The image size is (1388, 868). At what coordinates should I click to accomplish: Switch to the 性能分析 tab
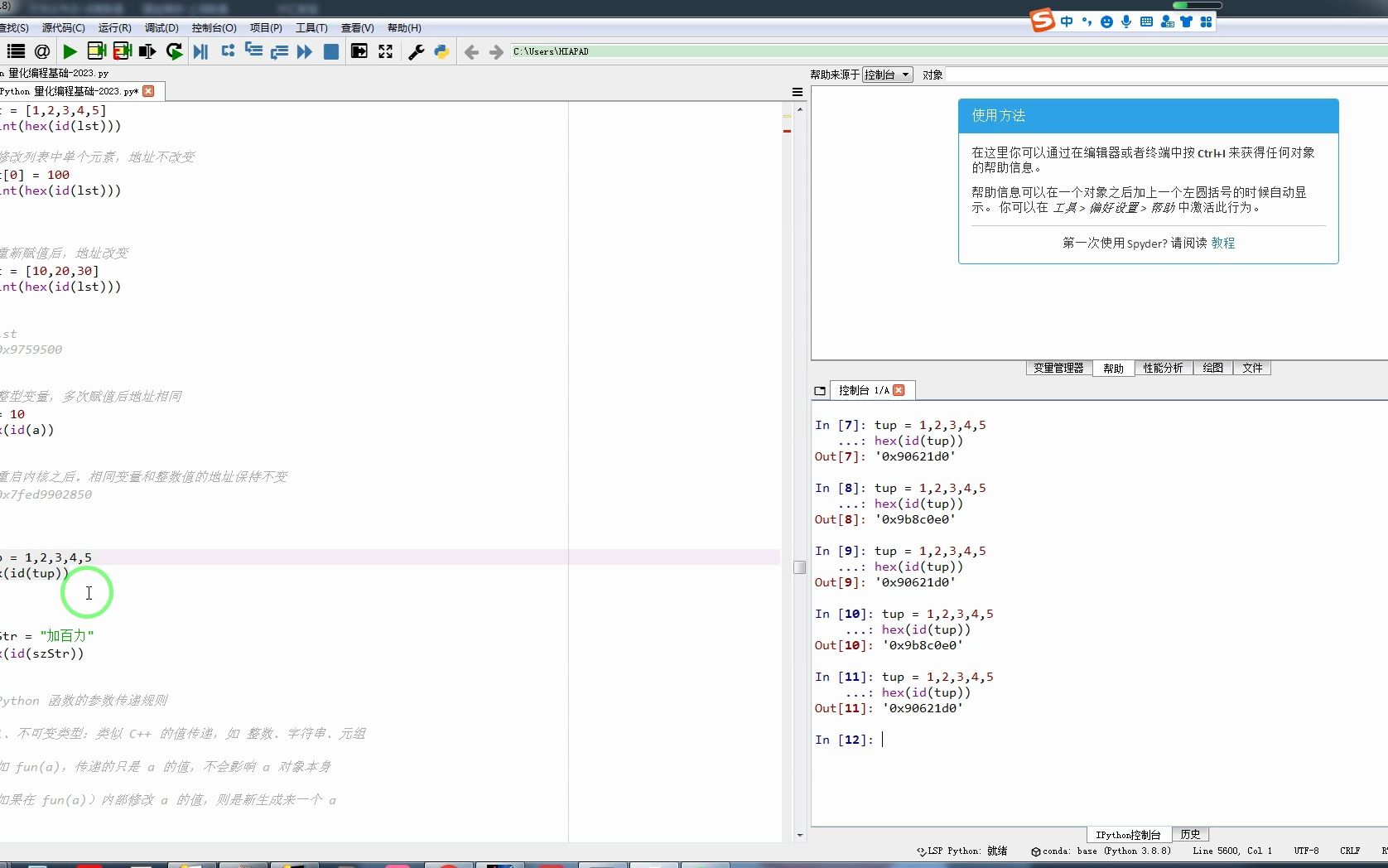[x=1163, y=368]
